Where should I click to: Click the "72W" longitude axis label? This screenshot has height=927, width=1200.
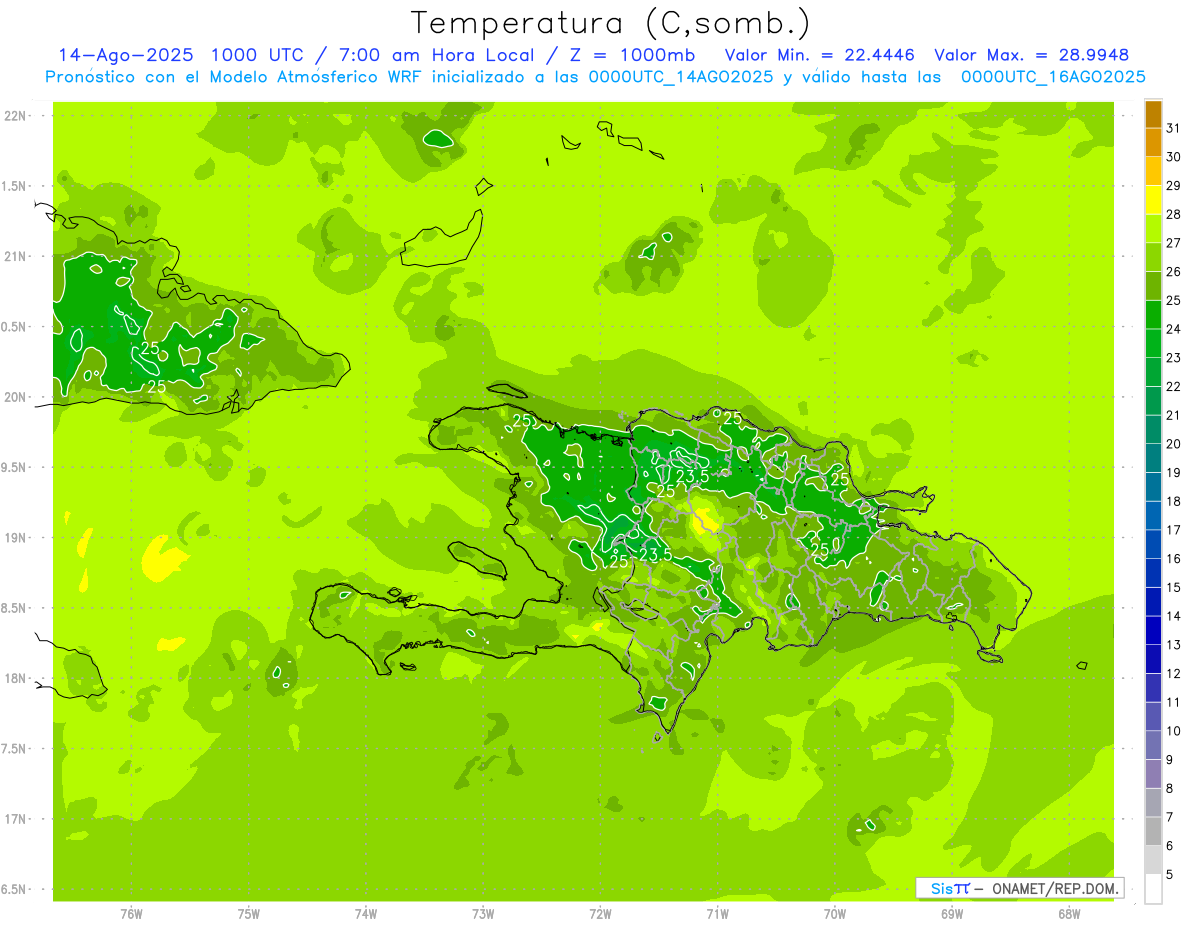[x=601, y=914]
